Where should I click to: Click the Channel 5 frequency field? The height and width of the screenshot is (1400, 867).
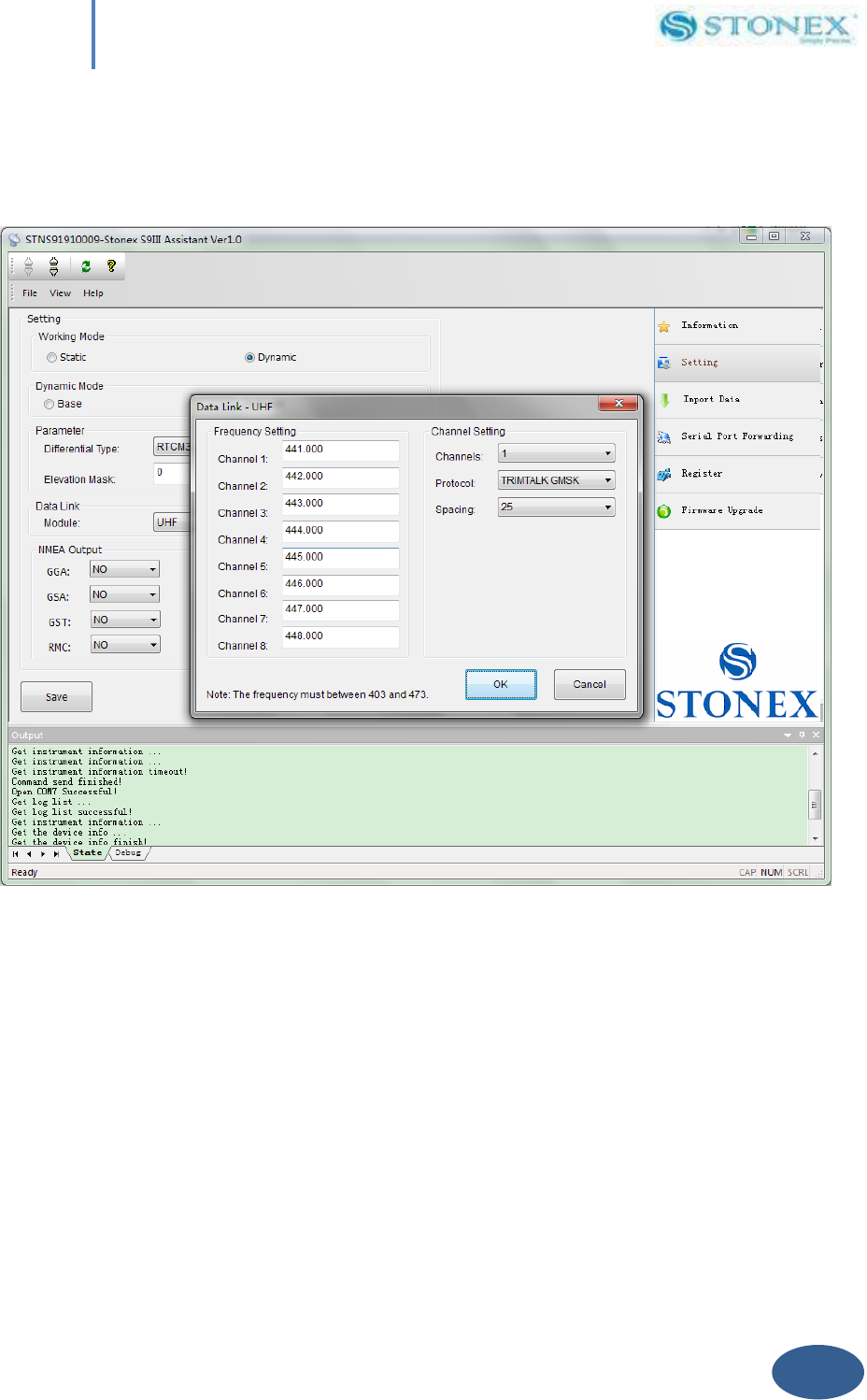[340, 557]
